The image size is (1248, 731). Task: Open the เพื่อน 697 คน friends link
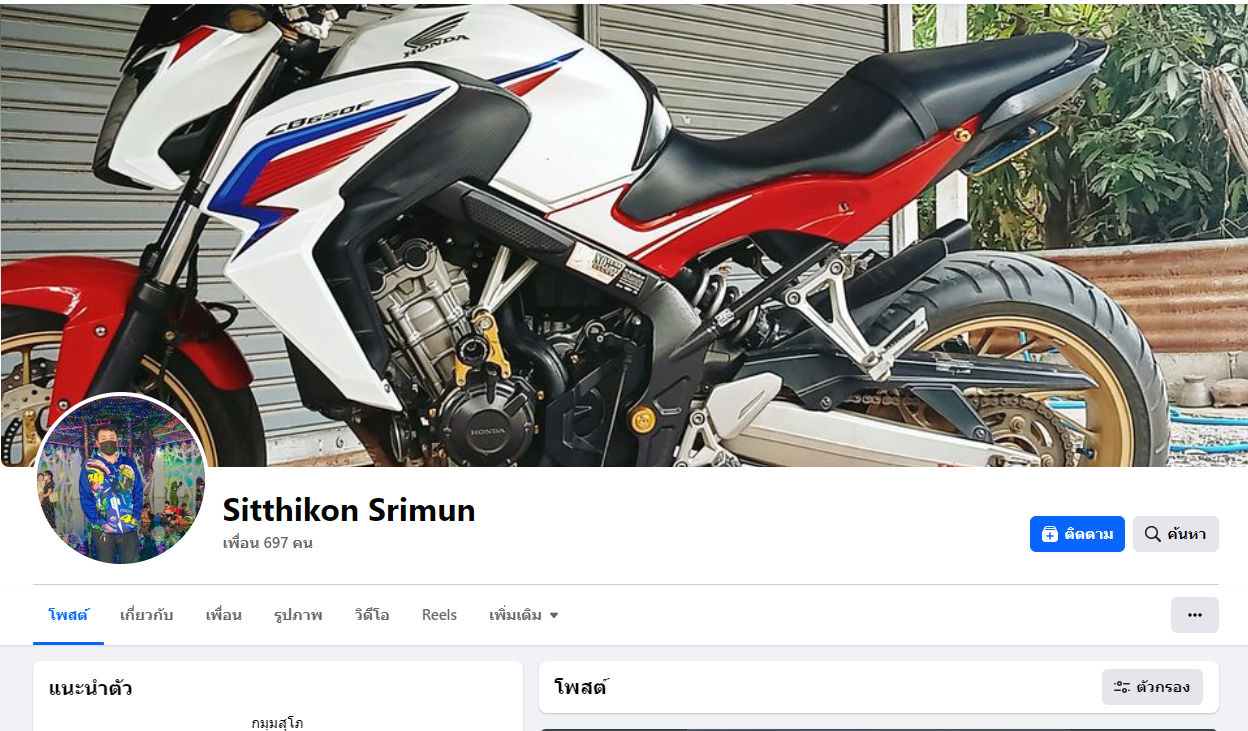pos(267,543)
